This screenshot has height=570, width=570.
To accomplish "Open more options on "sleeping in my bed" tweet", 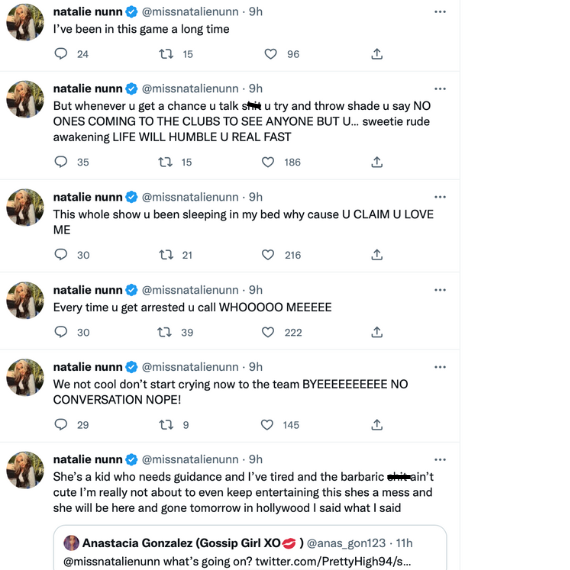I will pyautogui.click(x=440, y=197).
